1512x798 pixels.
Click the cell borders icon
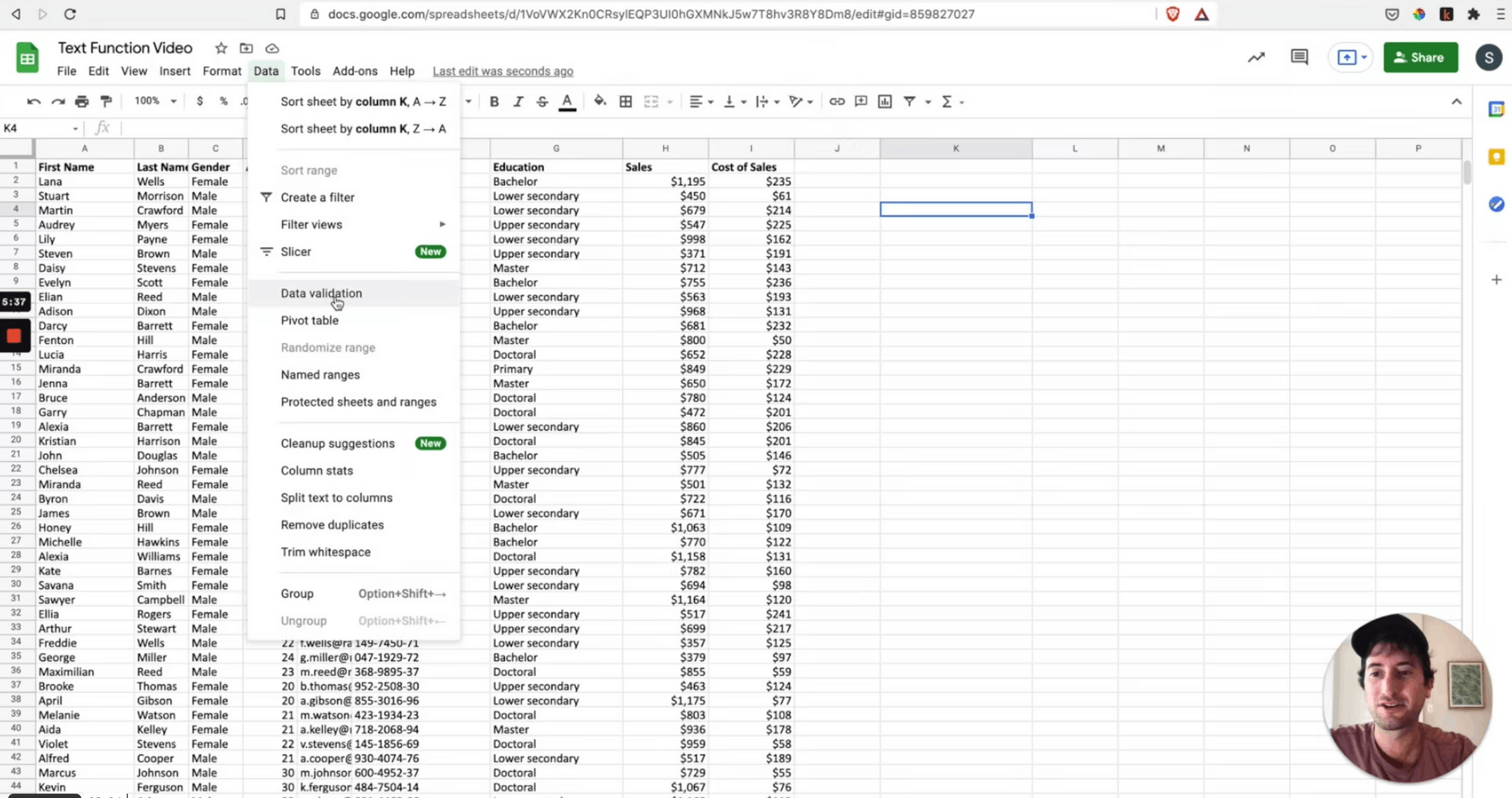click(625, 101)
